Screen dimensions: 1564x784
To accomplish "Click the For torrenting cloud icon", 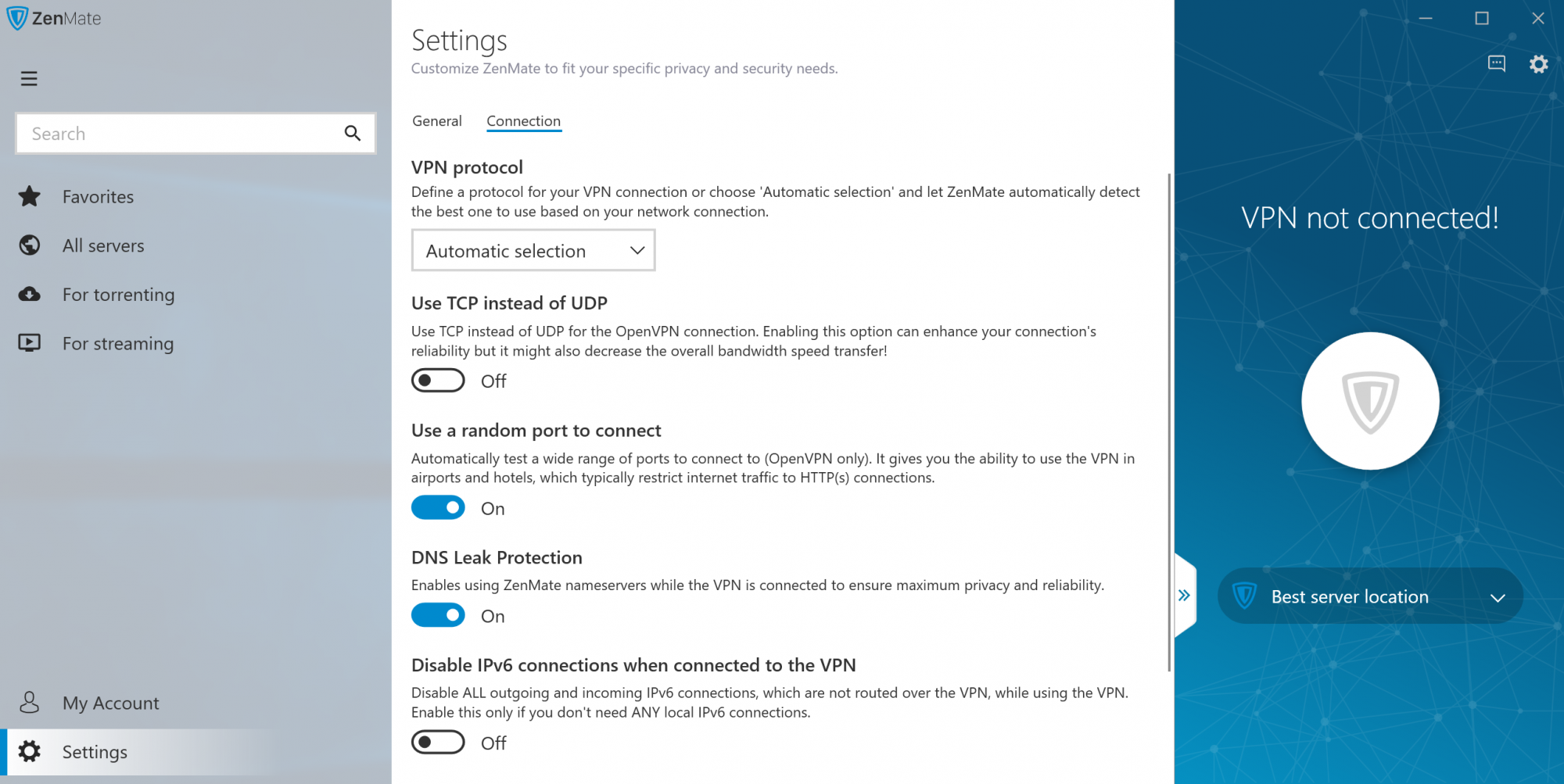I will tap(30, 295).
